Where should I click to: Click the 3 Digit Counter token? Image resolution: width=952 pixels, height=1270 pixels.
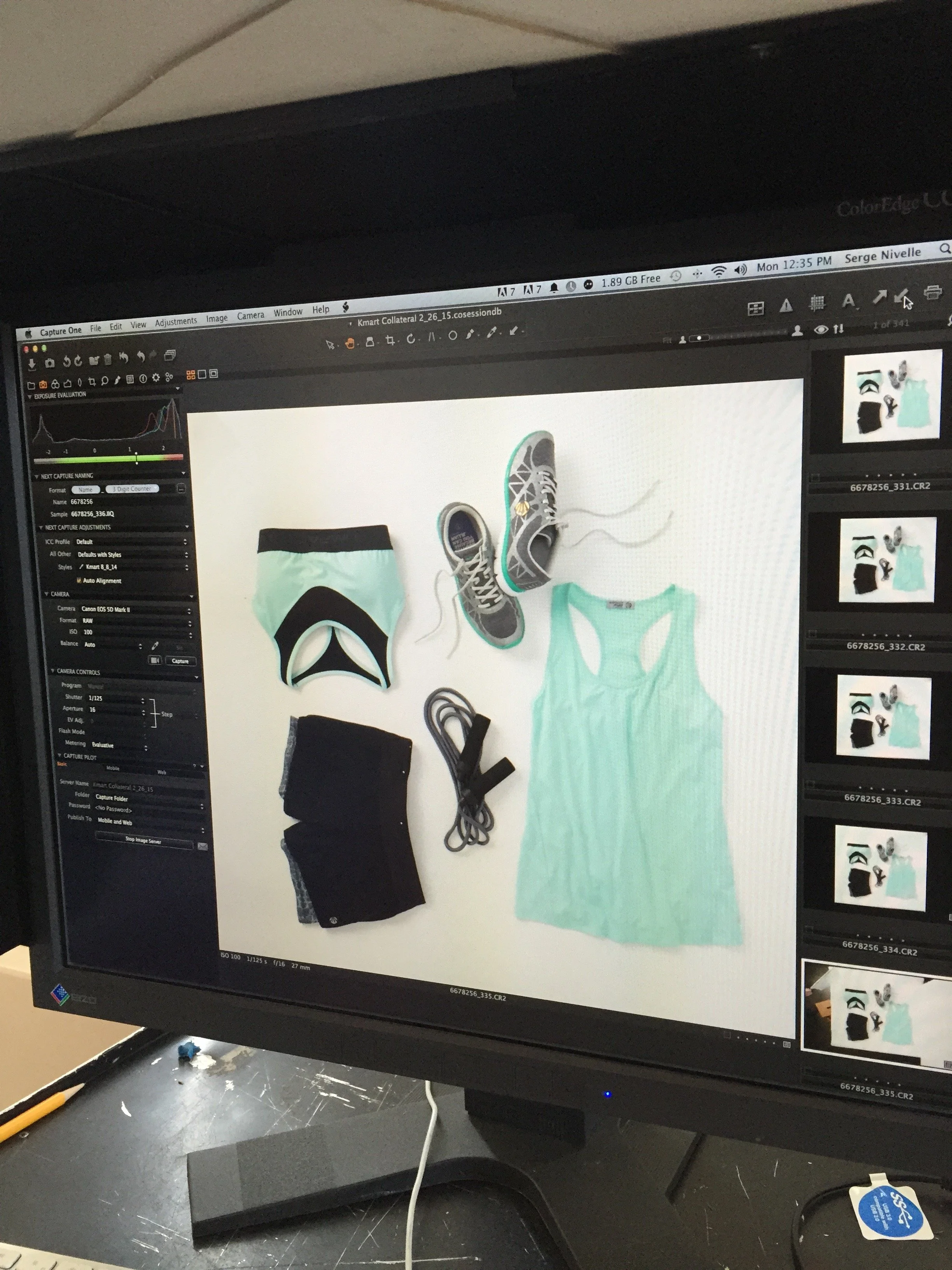tap(132, 489)
